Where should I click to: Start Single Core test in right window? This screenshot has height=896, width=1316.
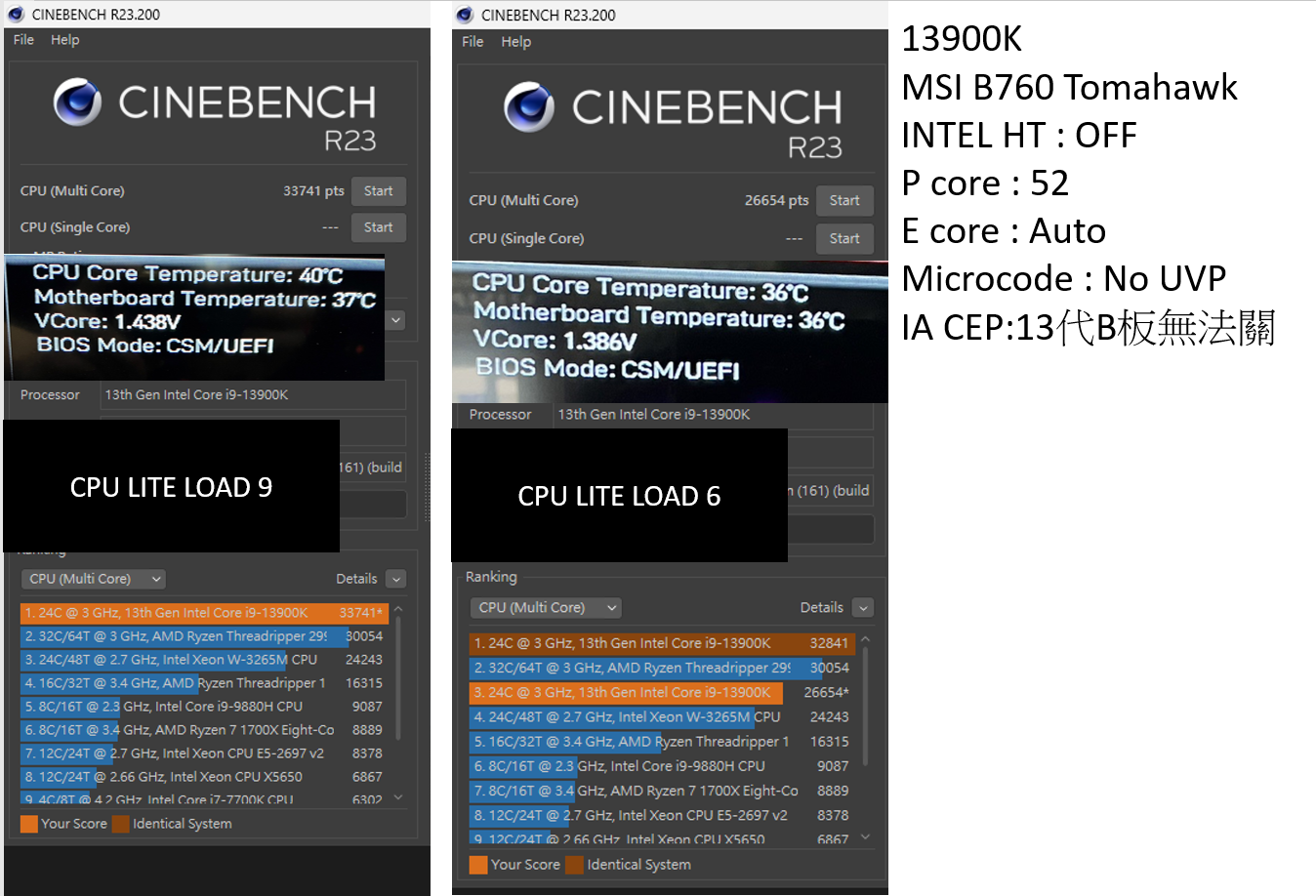click(x=844, y=238)
